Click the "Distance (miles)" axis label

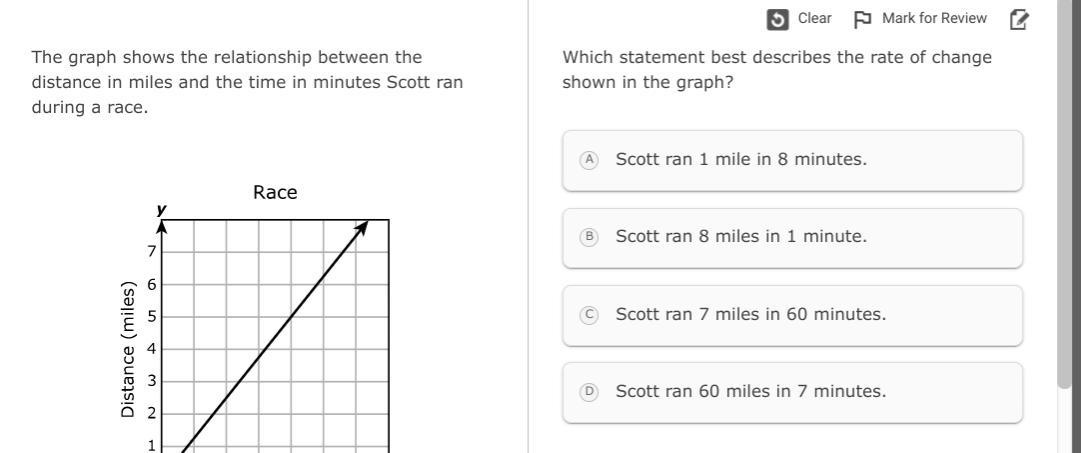point(128,350)
